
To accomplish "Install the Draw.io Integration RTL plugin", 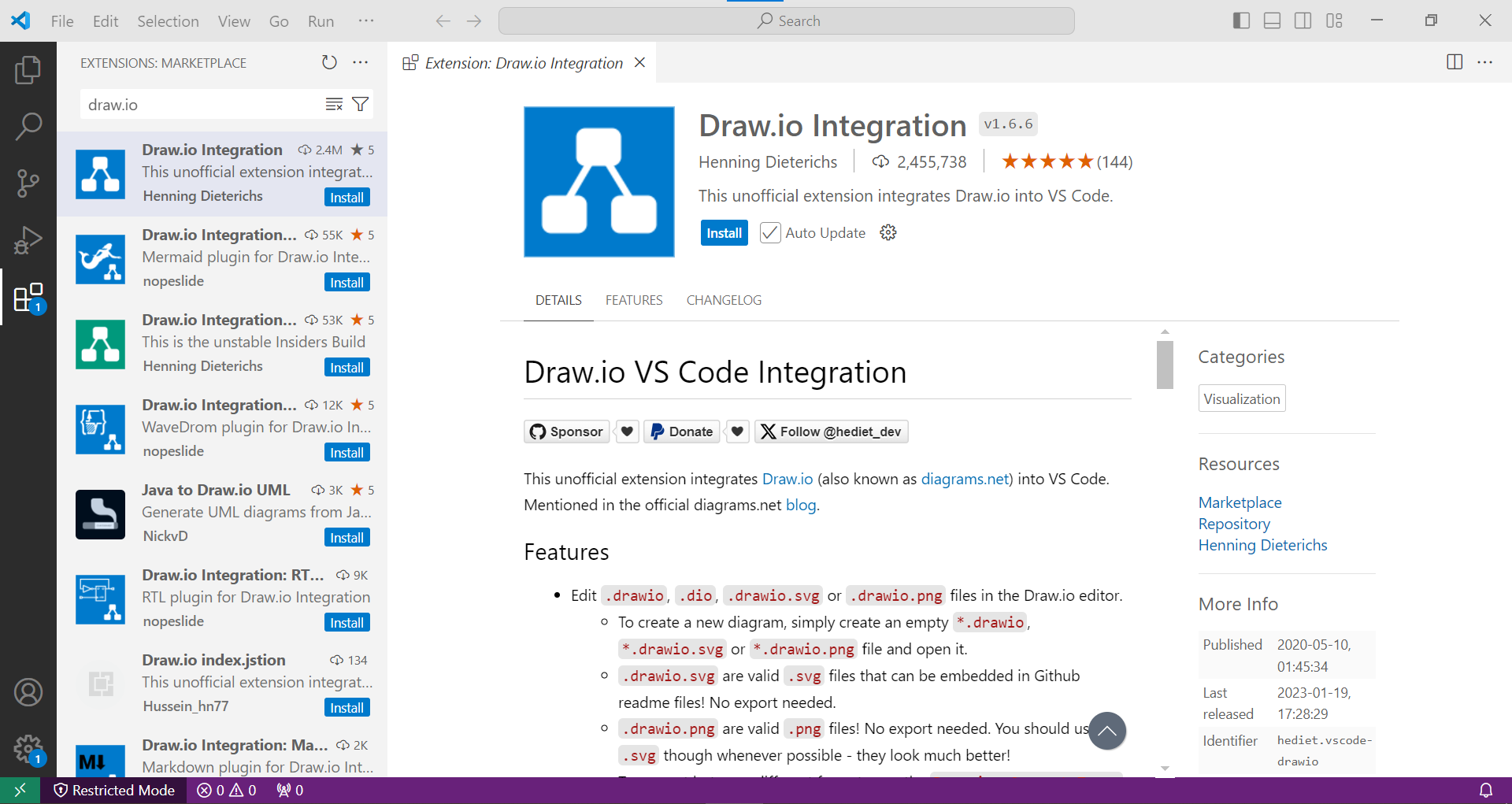I will (346, 623).
